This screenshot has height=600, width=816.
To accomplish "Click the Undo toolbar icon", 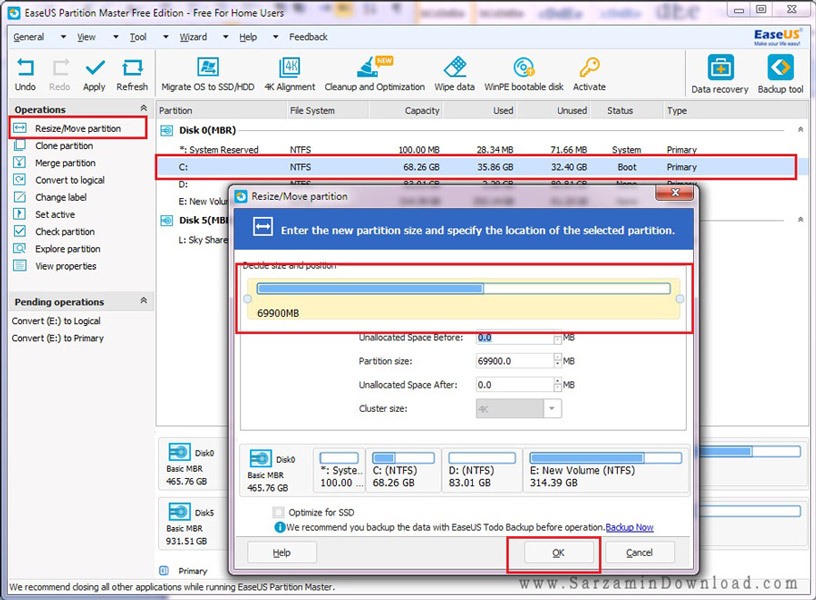I will click(x=26, y=69).
